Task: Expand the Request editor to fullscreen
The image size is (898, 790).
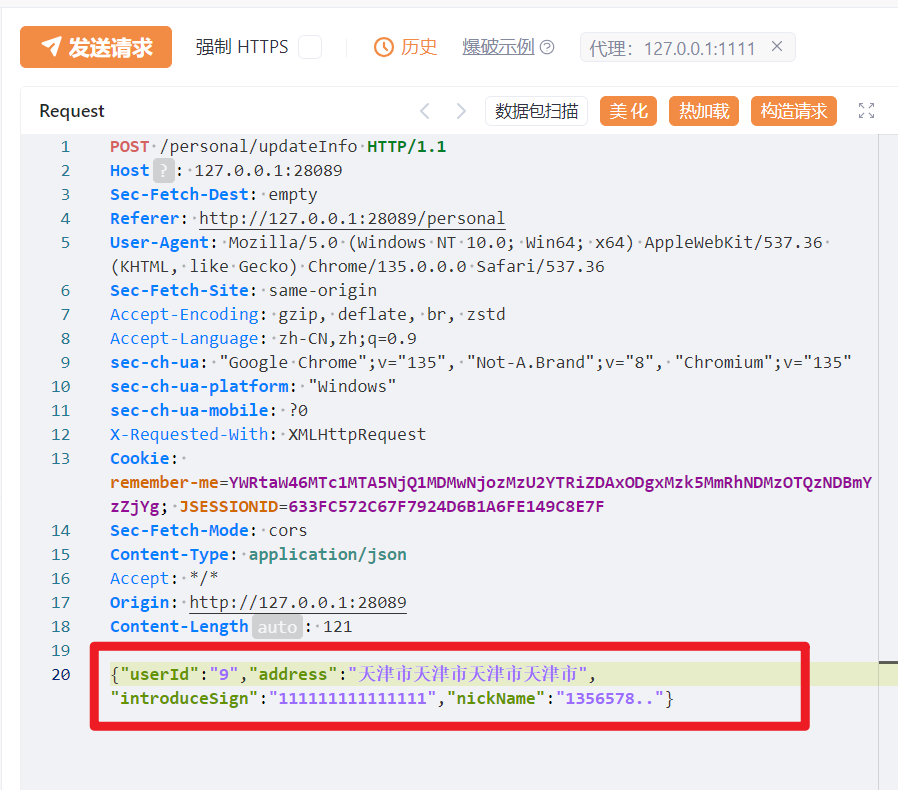Action: click(867, 111)
